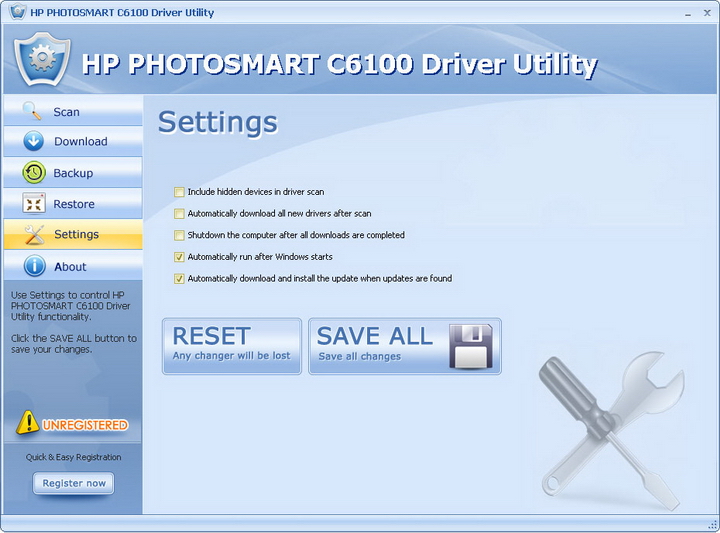Viewport: 720px width, 533px height.
Task: Click the window title bar text
Action: [x=122, y=12]
